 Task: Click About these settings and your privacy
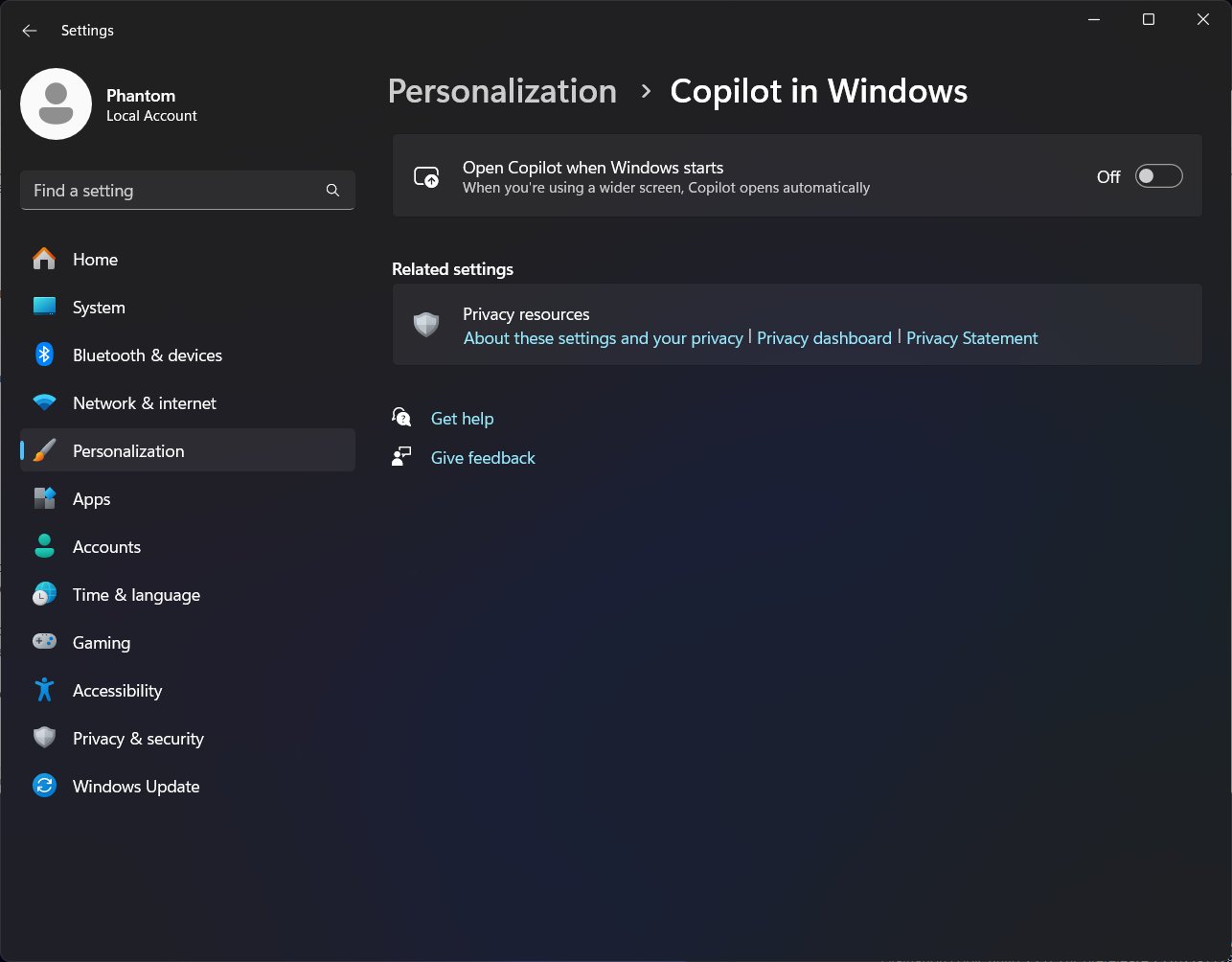coord(603,337)
